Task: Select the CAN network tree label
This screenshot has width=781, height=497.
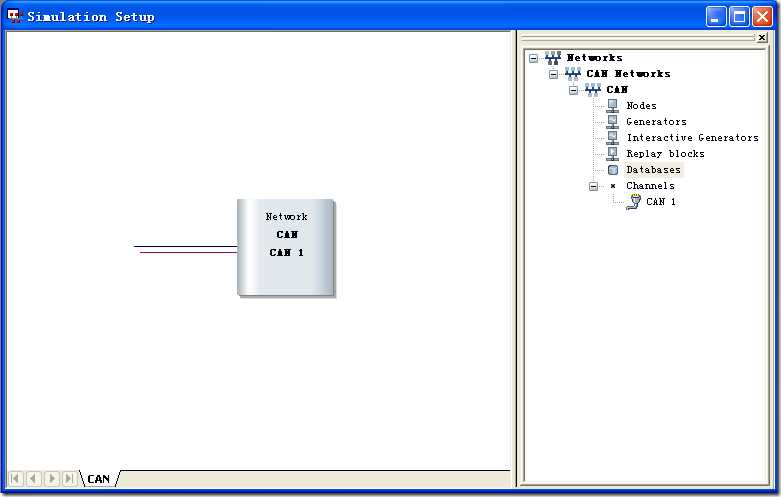Action: 617,90
